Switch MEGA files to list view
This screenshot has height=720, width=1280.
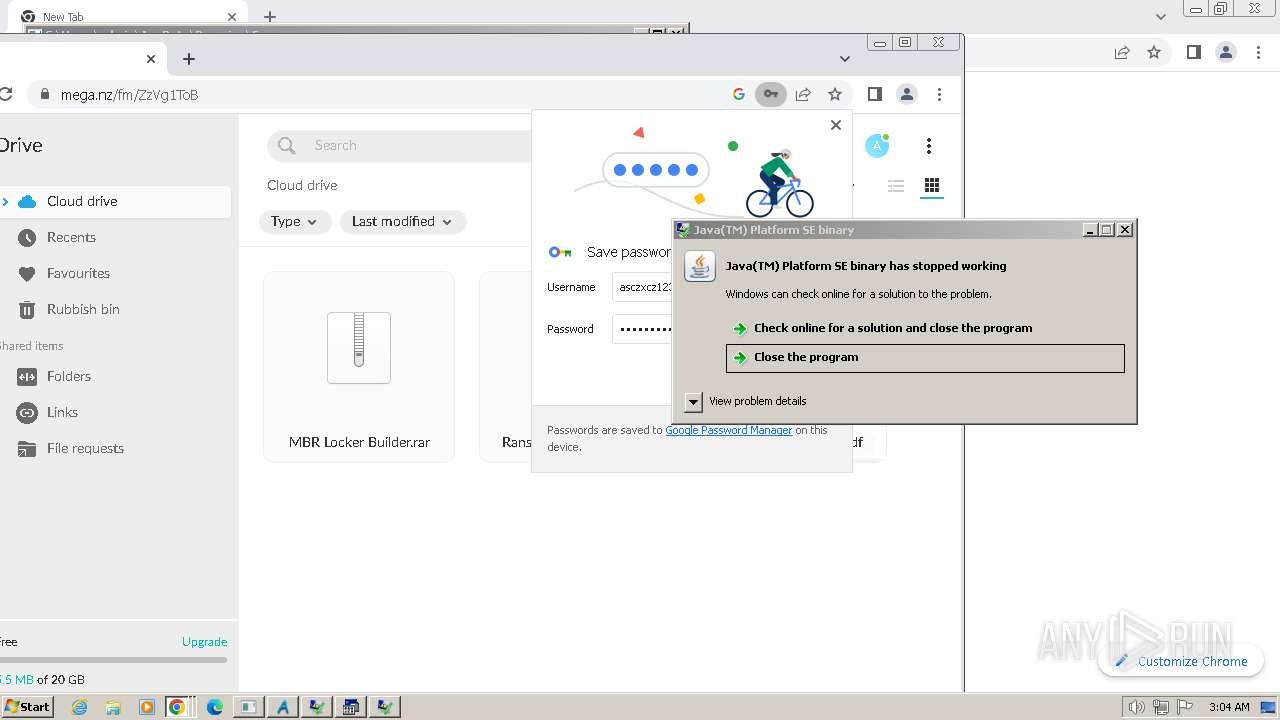click(x=896, y=186)
